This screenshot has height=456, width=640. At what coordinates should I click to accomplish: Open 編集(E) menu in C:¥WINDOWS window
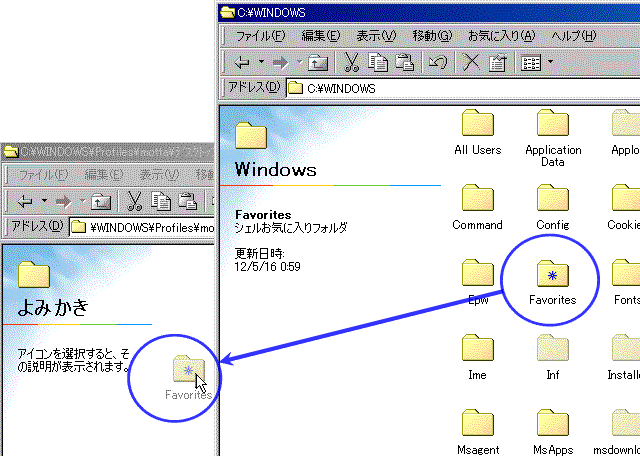[x=320, y=36]
